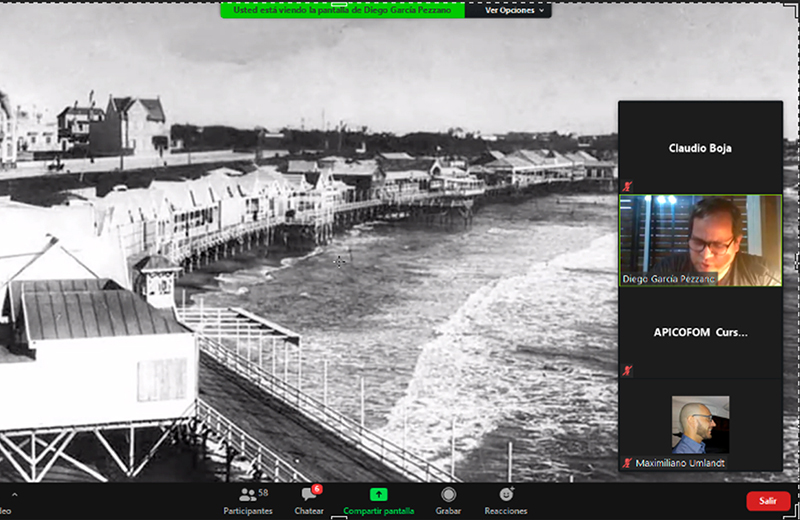Click the green Compartir pantalla icon
Image resolution: width=800 pixels, height=520 pixels.
(378, 495)
